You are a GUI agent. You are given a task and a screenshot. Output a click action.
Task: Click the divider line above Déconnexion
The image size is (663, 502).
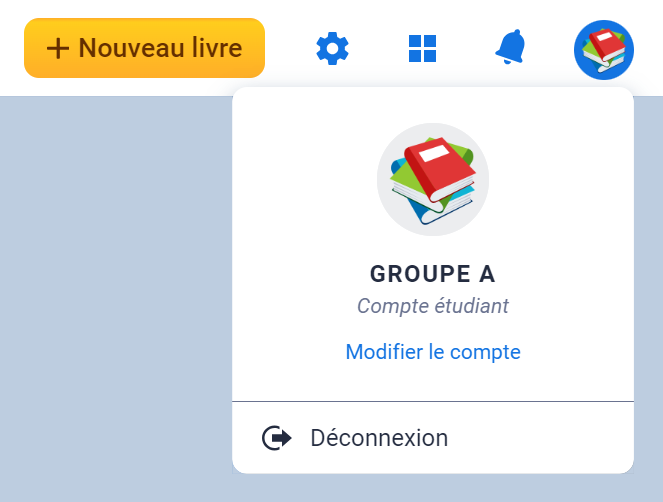pyautogui.click(x=433, y=401)
